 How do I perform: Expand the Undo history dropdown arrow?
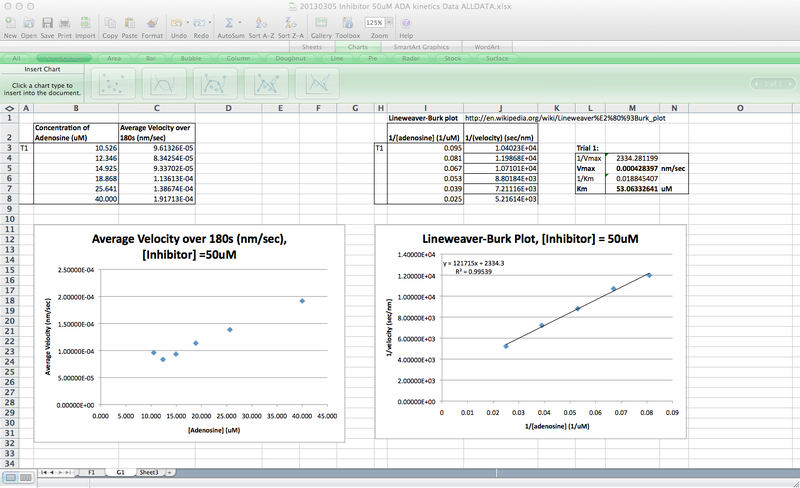click(x=189, y=21)
